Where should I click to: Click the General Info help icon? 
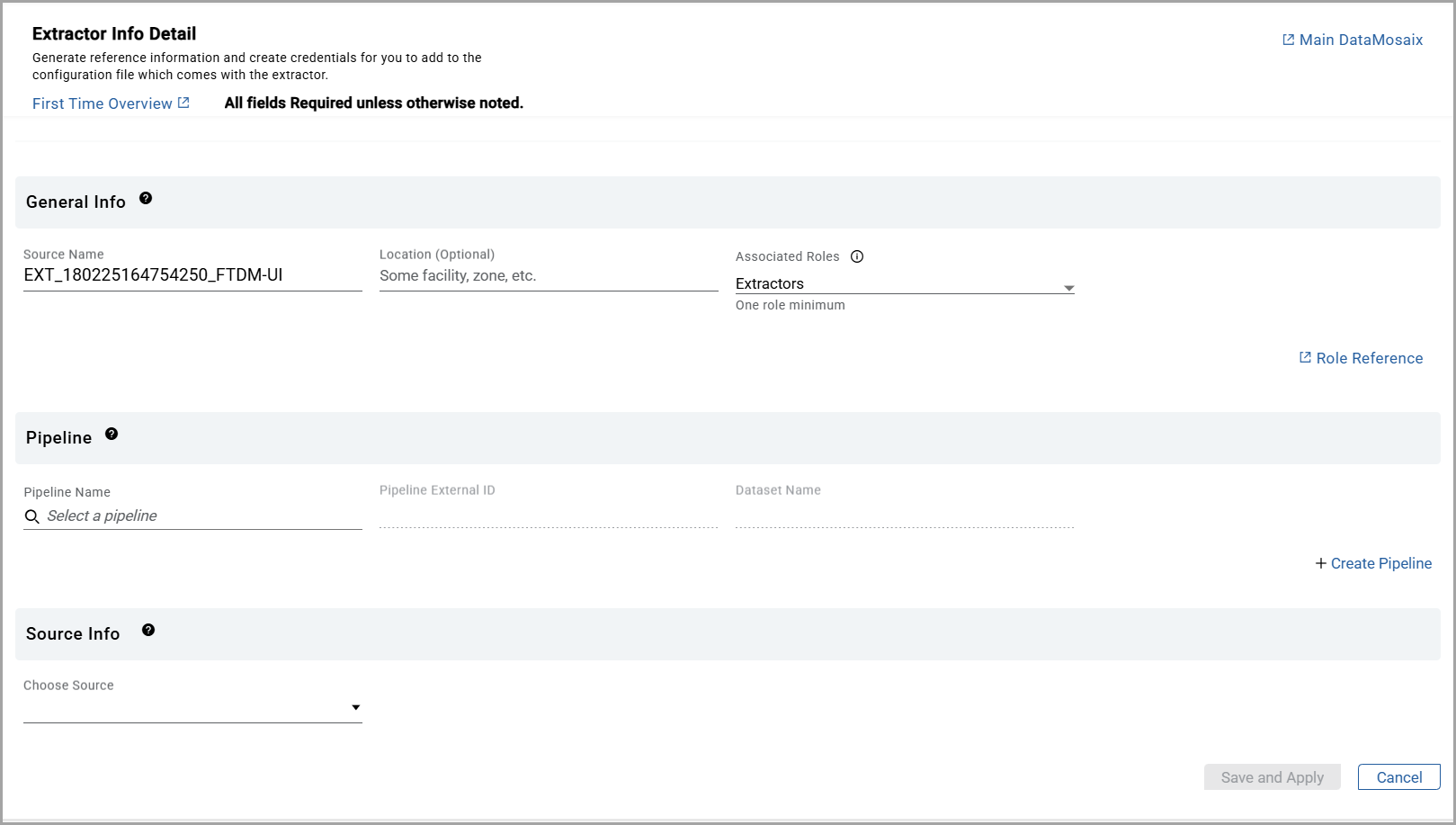(x=146, y=199)
